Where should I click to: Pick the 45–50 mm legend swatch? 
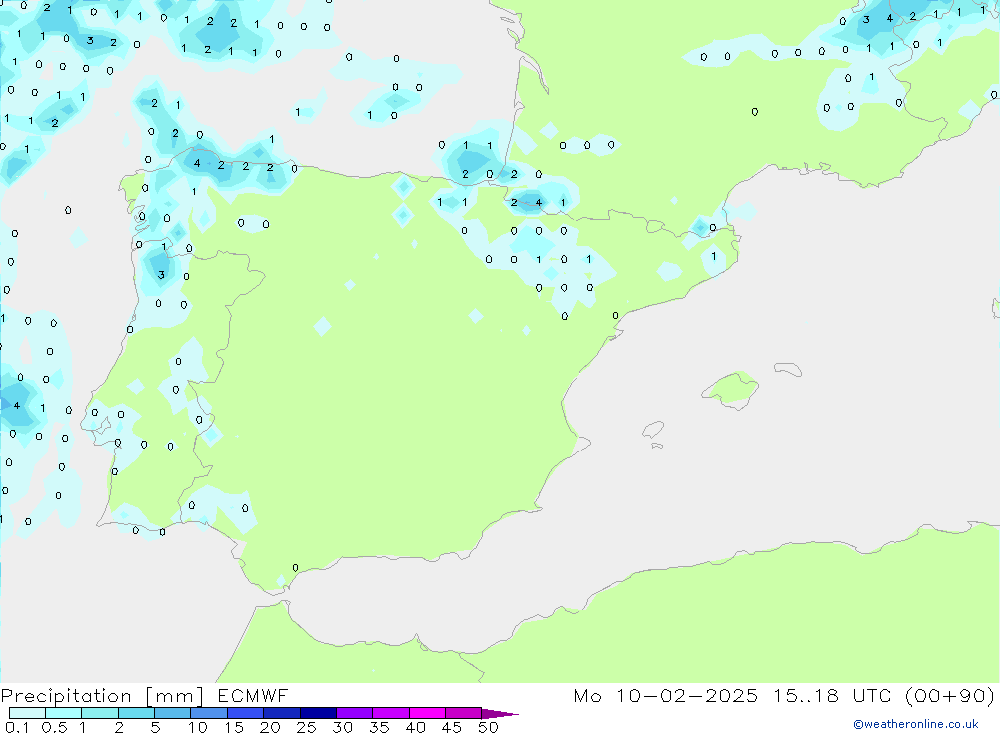(464, 713)
